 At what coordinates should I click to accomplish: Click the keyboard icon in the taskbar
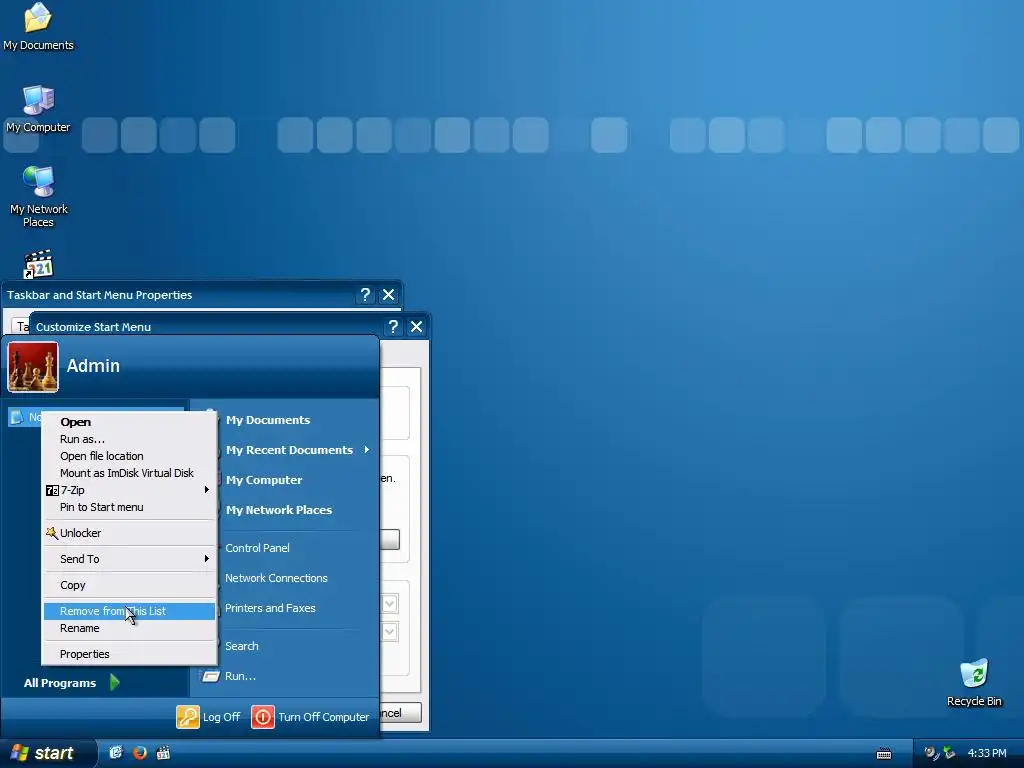[x=884, y=754]
